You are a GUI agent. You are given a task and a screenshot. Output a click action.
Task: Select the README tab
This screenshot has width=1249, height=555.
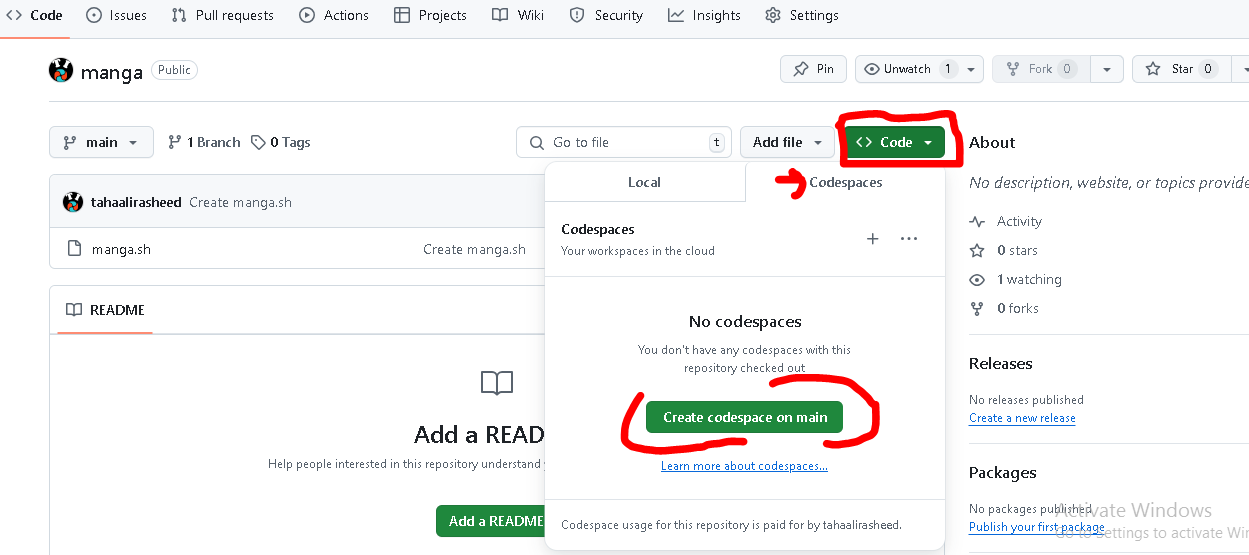[x=105, y=310]
